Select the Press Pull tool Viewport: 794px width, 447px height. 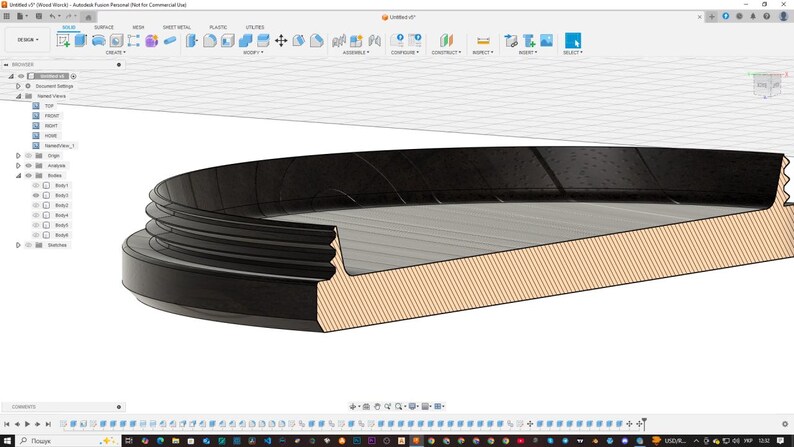(192, 40)
